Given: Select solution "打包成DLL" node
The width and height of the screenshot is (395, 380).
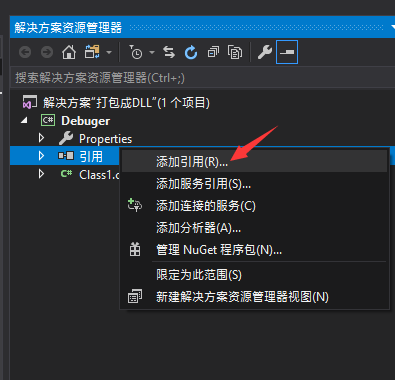Looking at the screenshot, I should pyautogui.click(x=126, y=103).
